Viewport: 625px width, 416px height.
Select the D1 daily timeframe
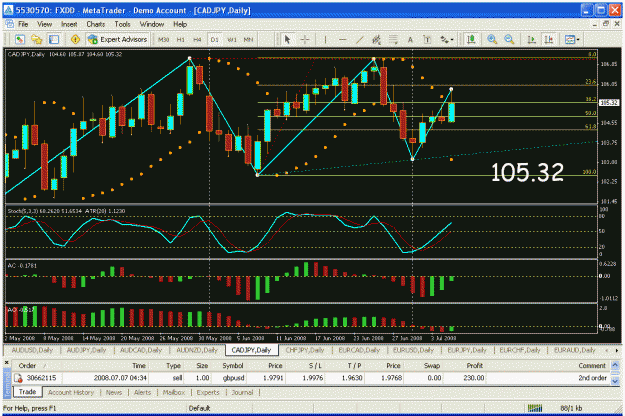coord(214,40)
